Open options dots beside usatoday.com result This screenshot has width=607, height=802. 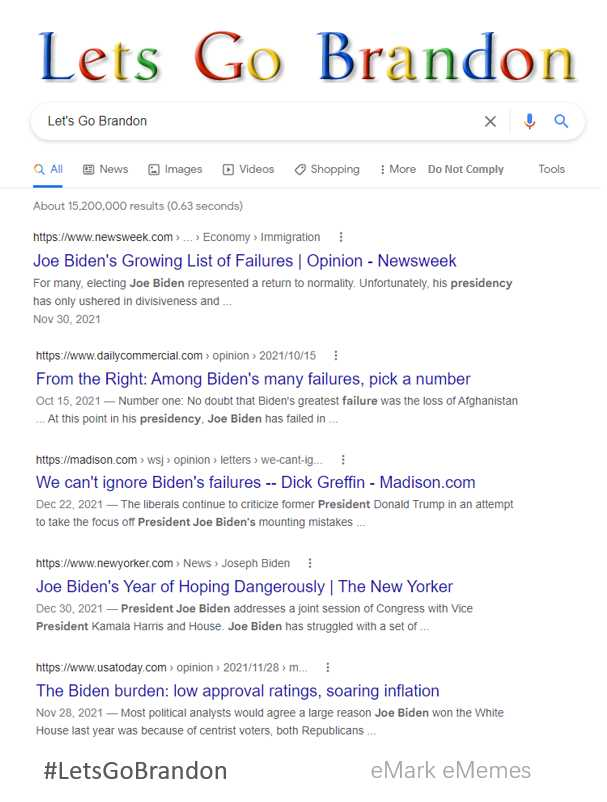tap(328, 667)
